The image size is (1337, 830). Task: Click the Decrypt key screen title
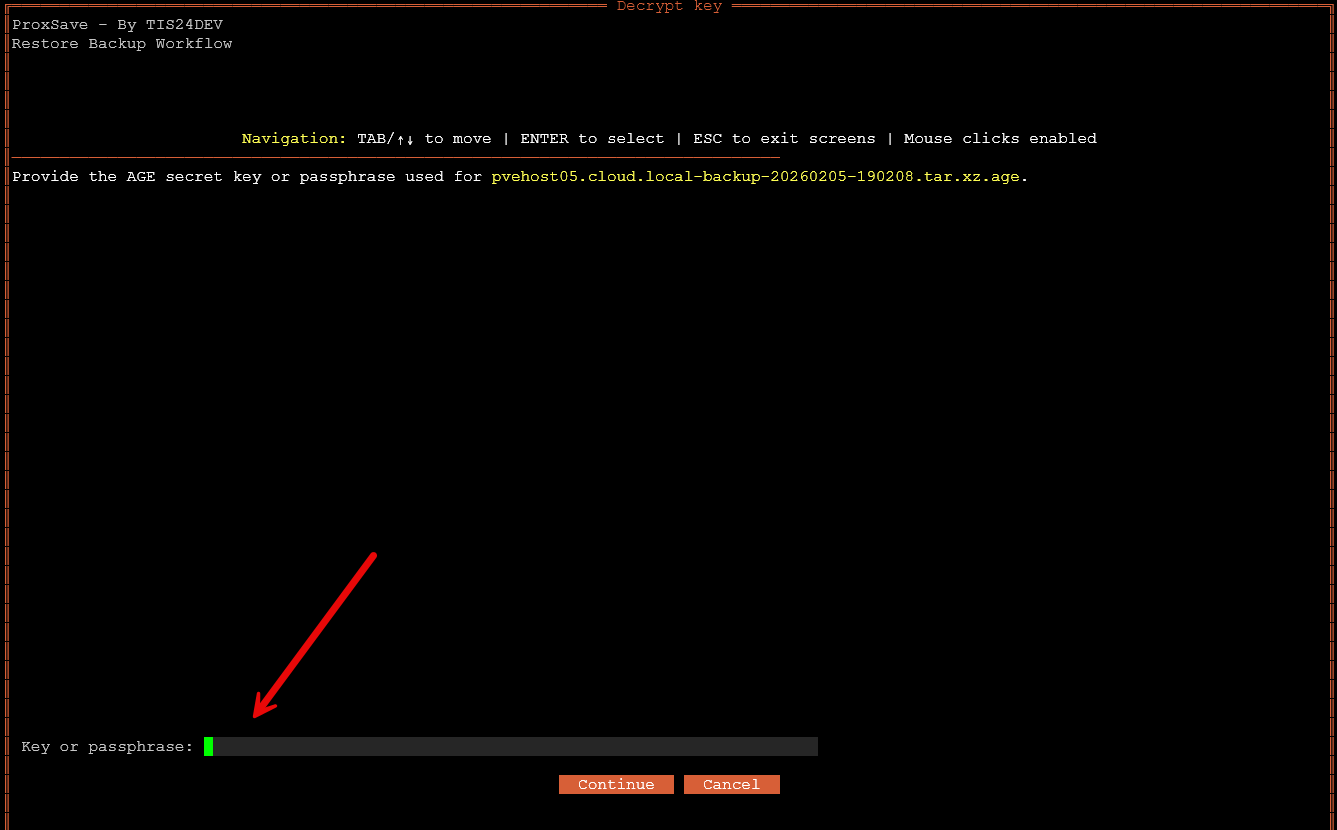pyautogui.click(x=669, y=7)
